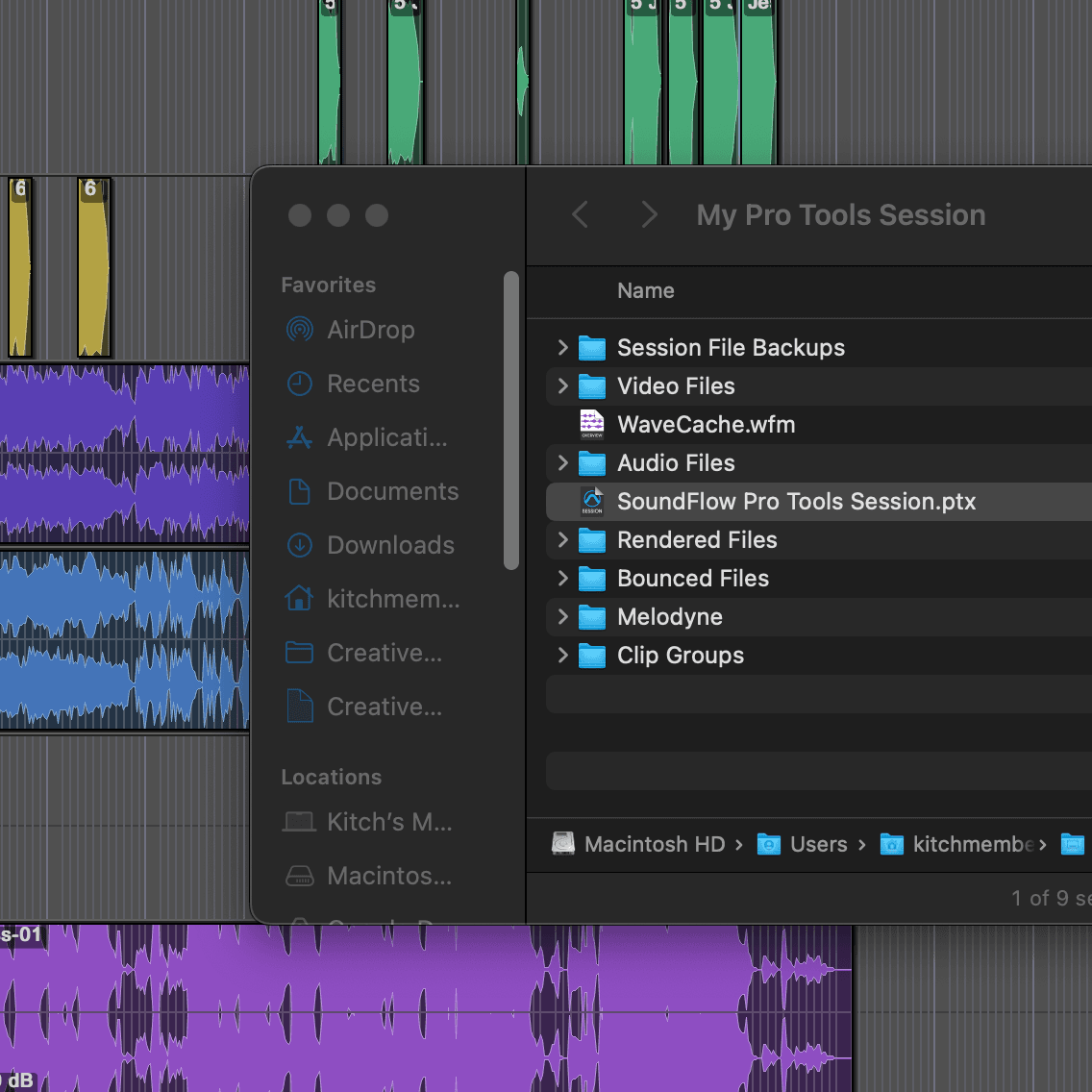This screenshot has height=1092, width=1092.
Task: Jump to Users in the path bar
Action: point(803,844)
